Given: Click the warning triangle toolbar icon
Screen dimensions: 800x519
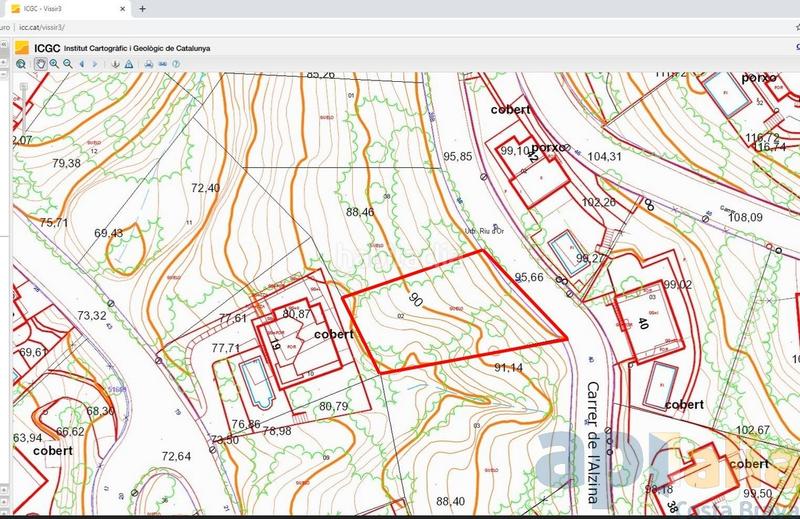Looking at the screenshot, I should click(x=128, y=64).
